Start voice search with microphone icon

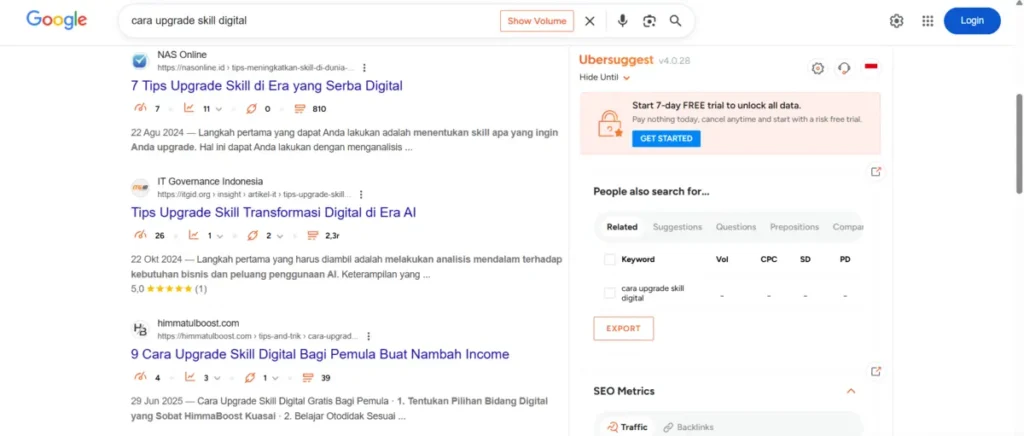622,21
